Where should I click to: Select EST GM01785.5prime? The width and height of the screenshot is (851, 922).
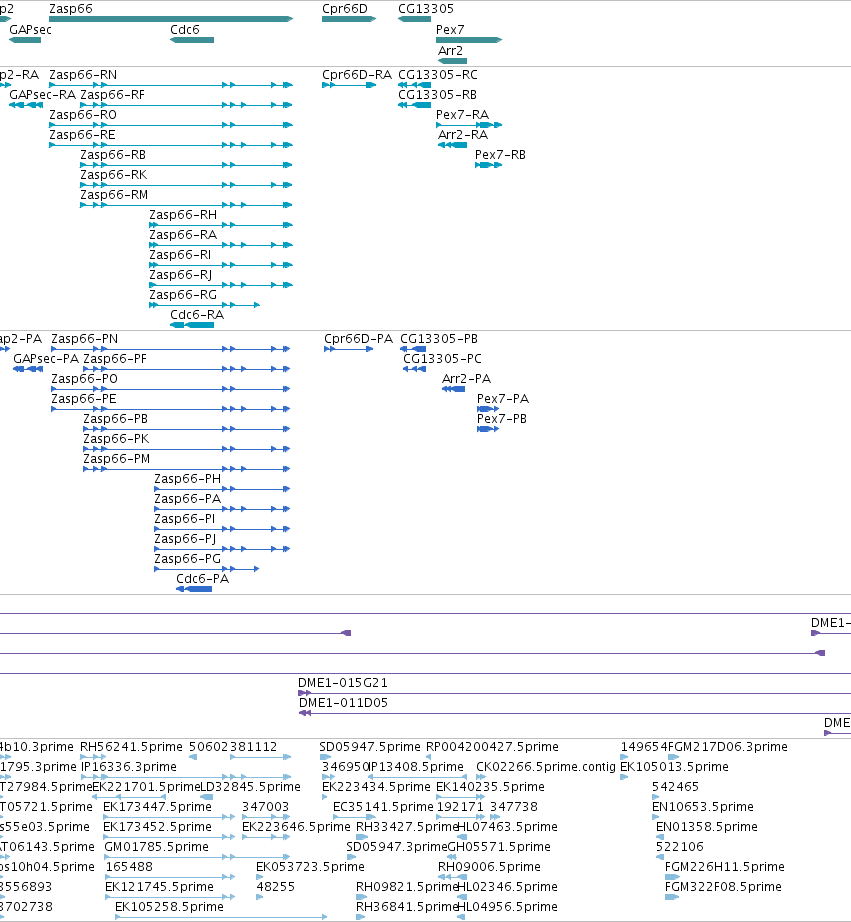click(x=156, y=847)
